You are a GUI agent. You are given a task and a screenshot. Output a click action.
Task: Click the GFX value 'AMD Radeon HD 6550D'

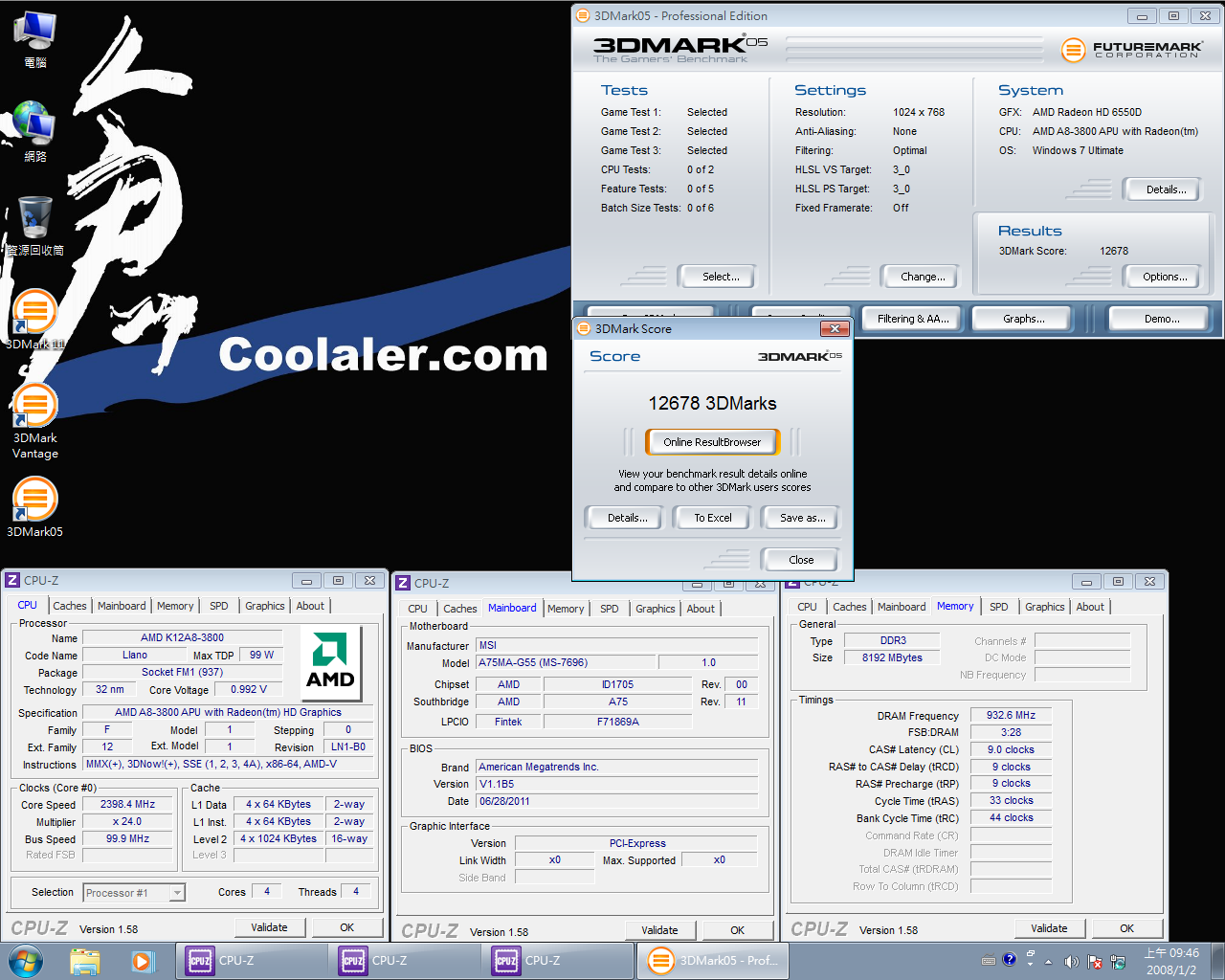click(x=1087, y=112)
